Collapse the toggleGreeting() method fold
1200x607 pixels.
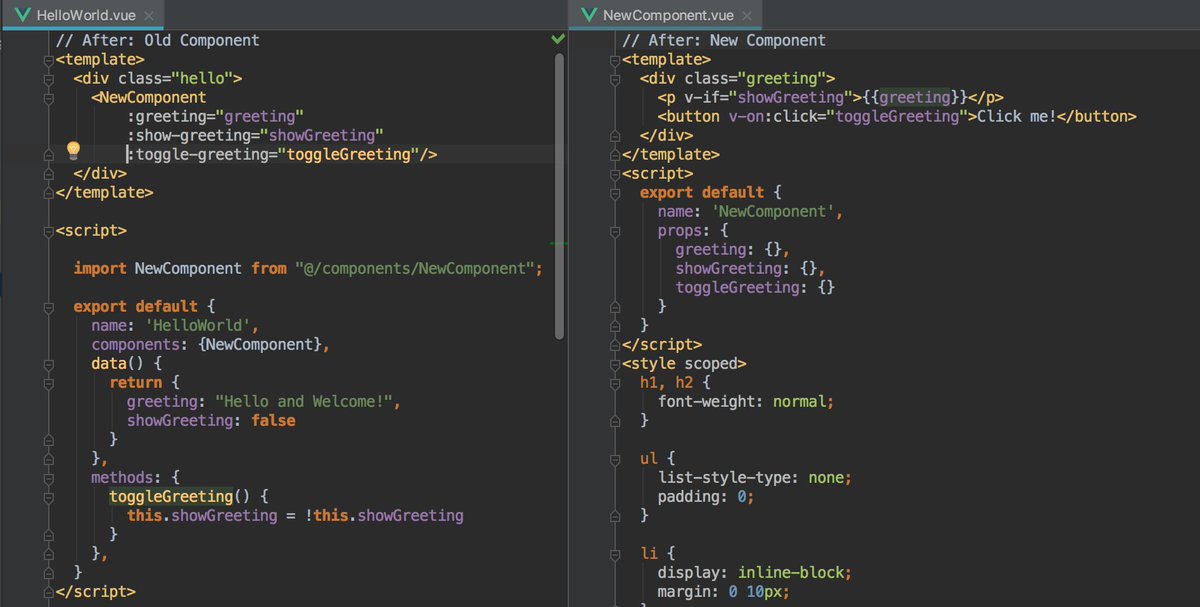click(47, 497)
